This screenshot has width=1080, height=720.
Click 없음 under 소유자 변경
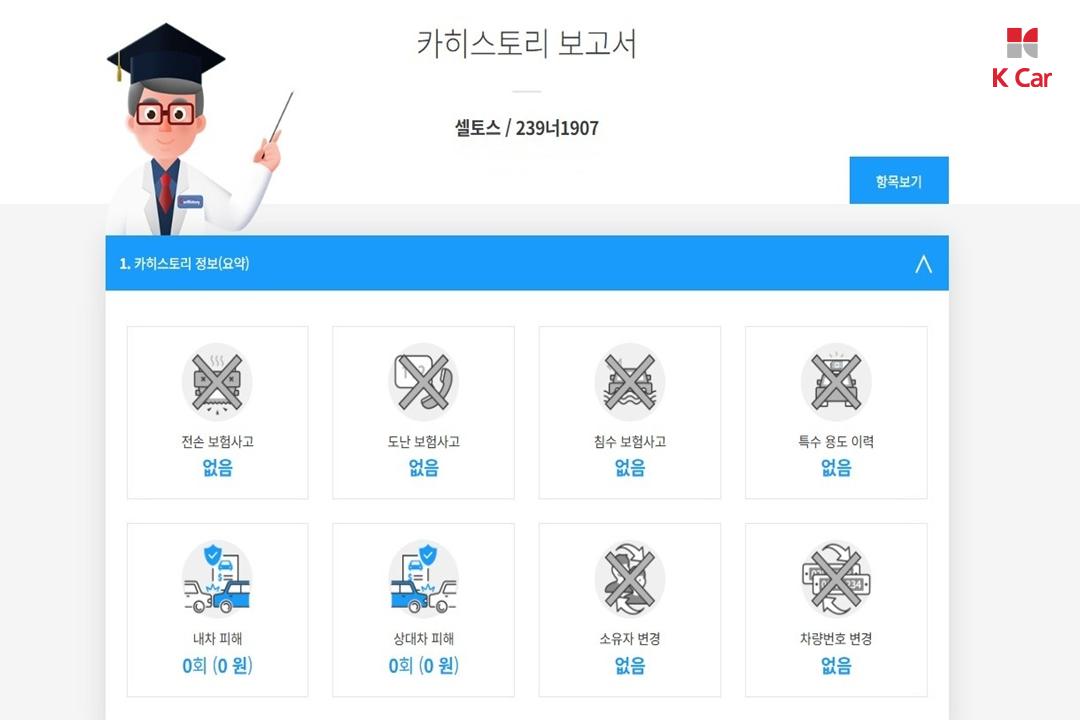[x=630, y=666]
